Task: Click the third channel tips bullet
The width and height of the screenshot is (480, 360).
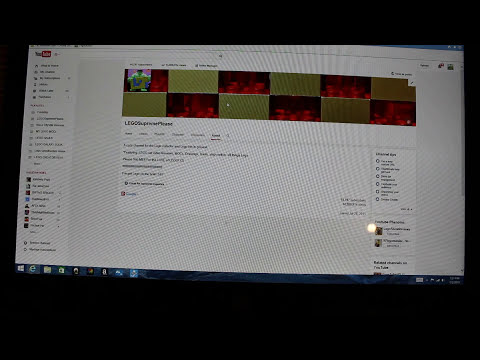Action: [378, 176]
